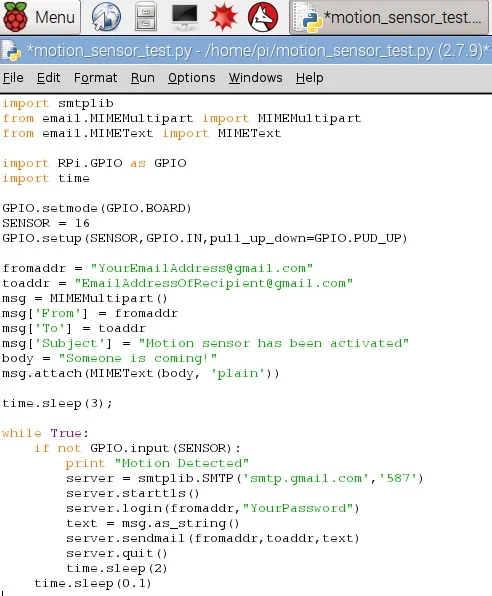Click the "YourPassword" string
The width and height of the screenshot is (492, 596).
[x=298, y=509]
